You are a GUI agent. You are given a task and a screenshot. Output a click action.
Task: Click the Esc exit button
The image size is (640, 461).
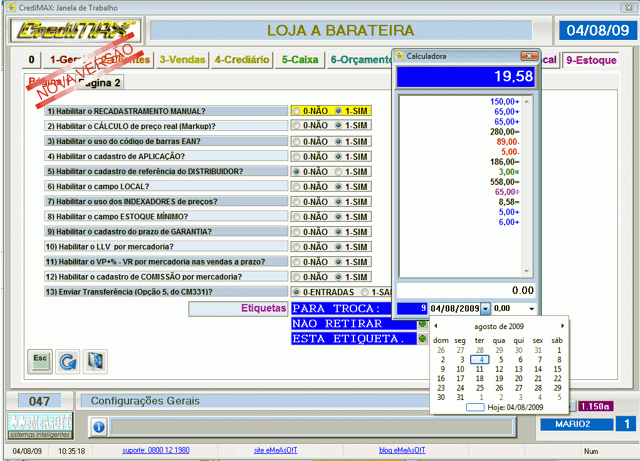[x=40, y=360]
